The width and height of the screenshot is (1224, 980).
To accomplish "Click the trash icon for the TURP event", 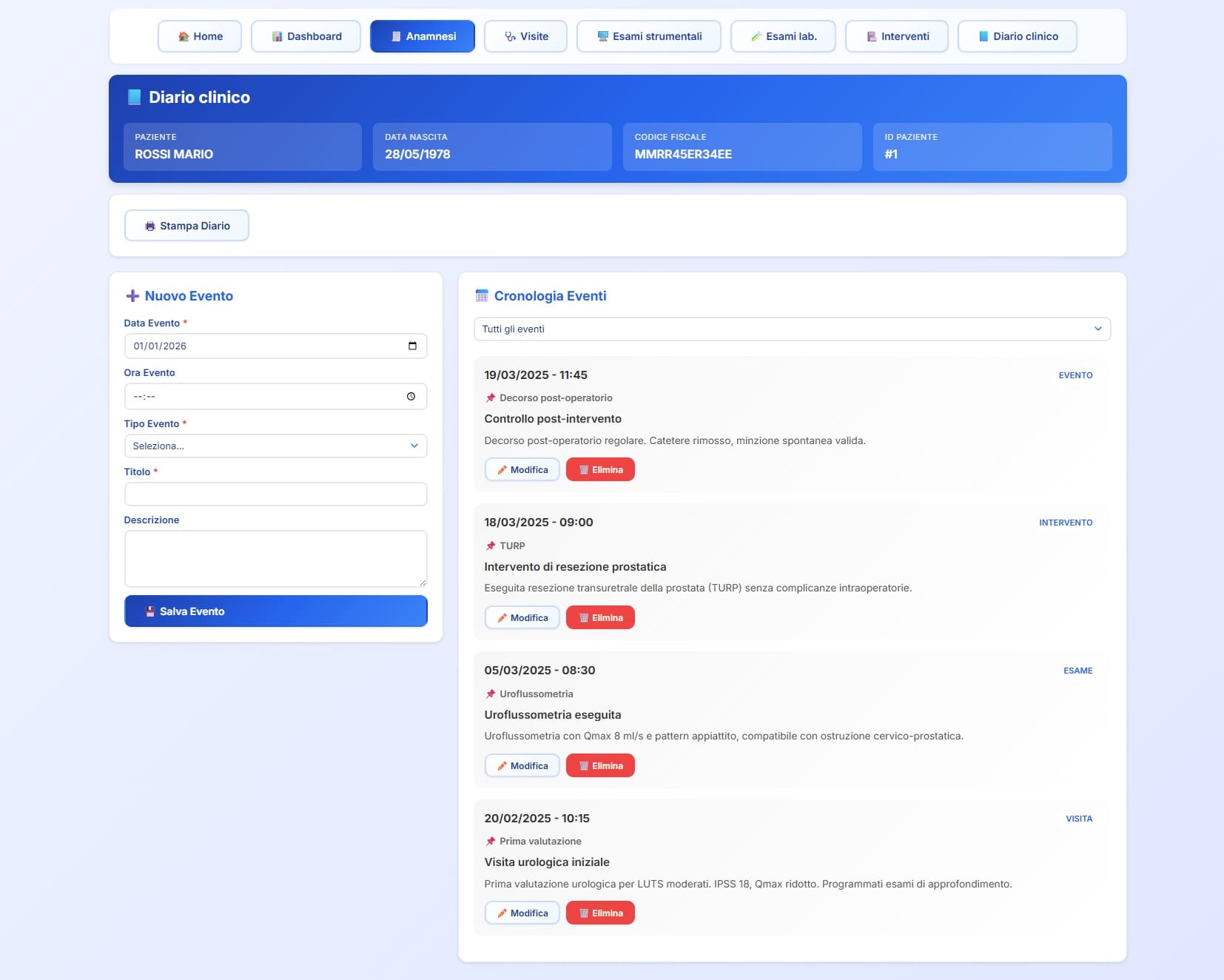I will click(583, 618).
